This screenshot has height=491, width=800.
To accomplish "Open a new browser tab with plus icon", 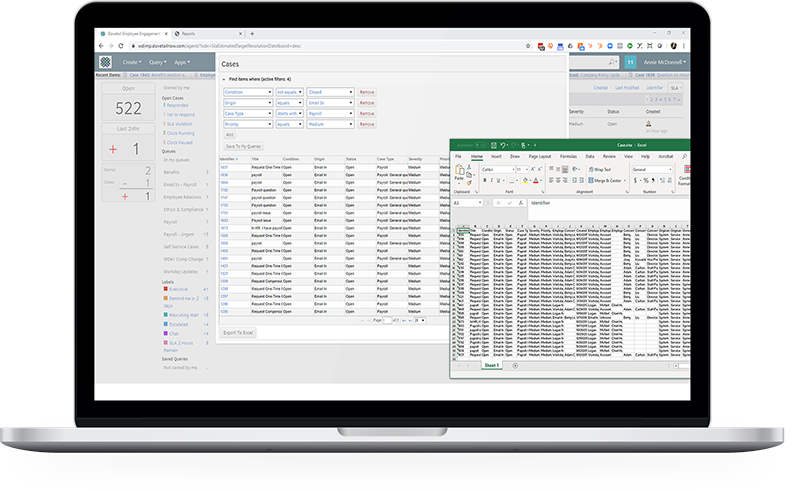I will coord(252,34).
